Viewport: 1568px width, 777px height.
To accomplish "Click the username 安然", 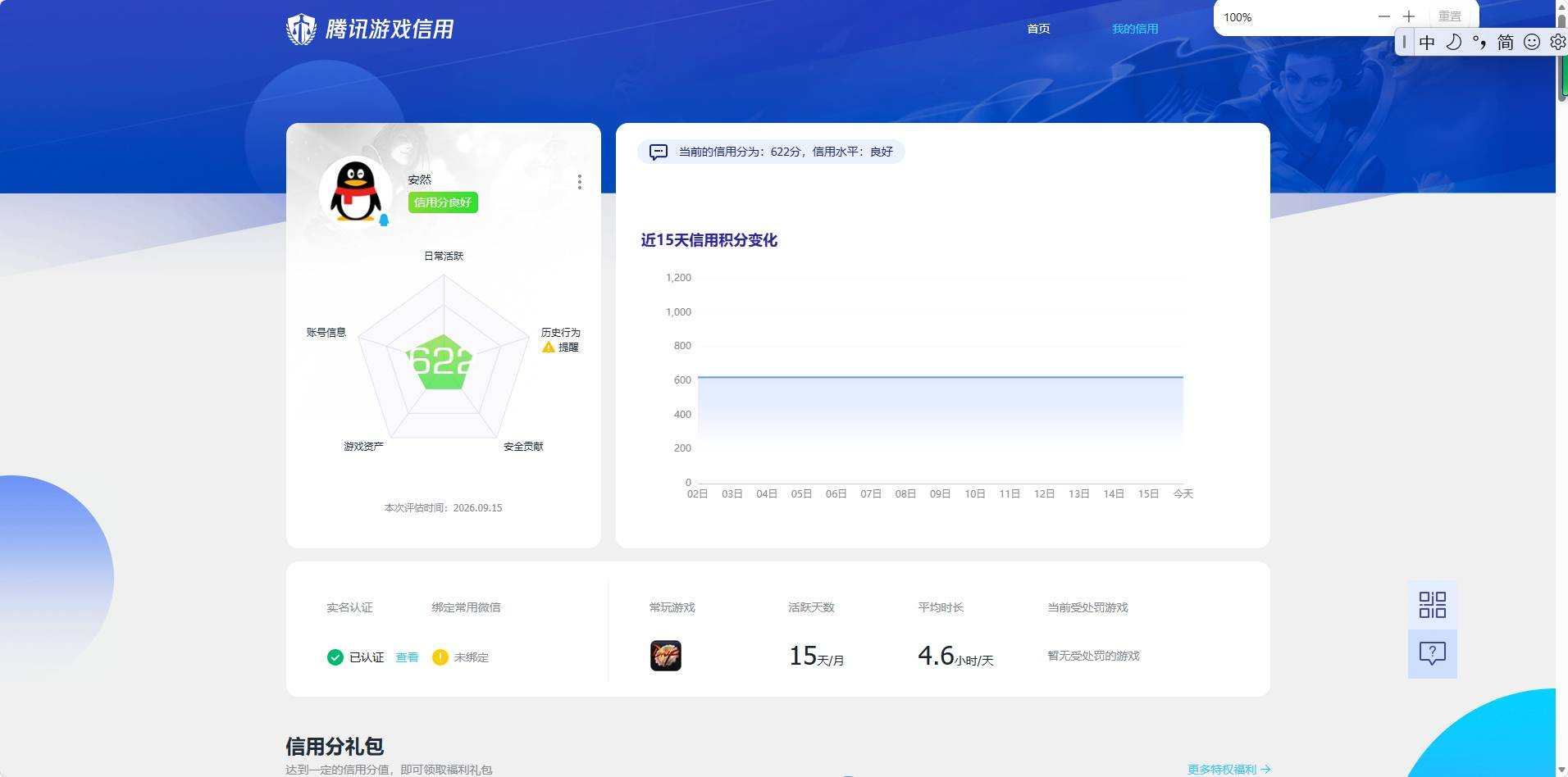I will [x=419, y=179].
